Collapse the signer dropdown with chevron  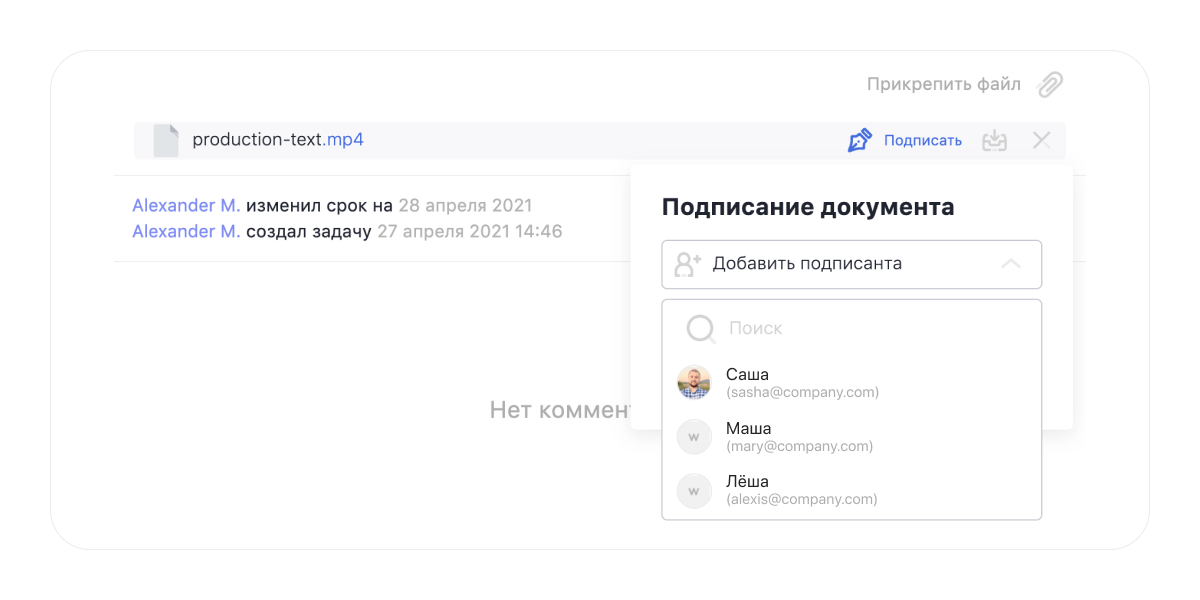click(x=1011, y=264)
